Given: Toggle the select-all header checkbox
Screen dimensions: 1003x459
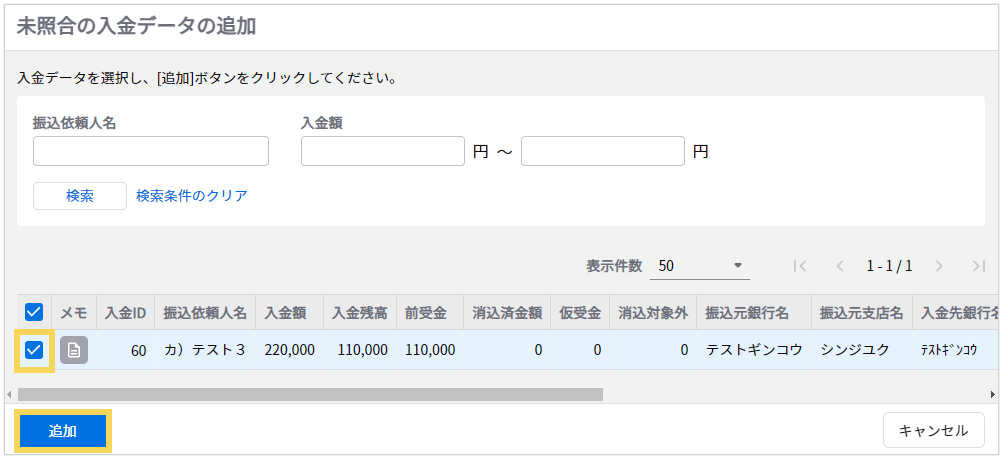Looking at the screenshot, I should coord(34,313).
